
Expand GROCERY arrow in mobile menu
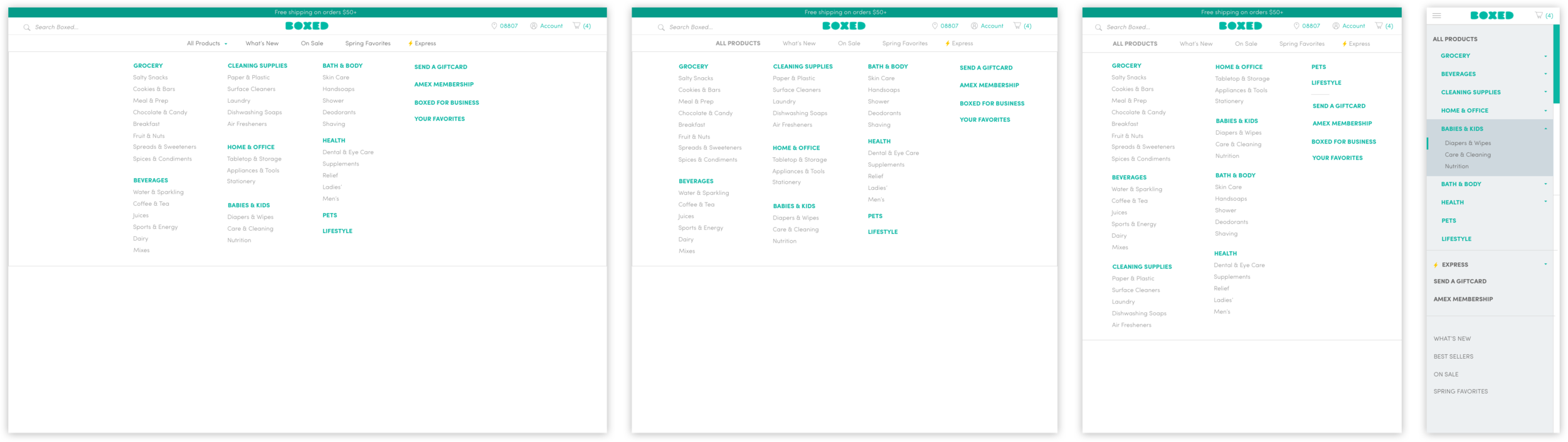1545,56
